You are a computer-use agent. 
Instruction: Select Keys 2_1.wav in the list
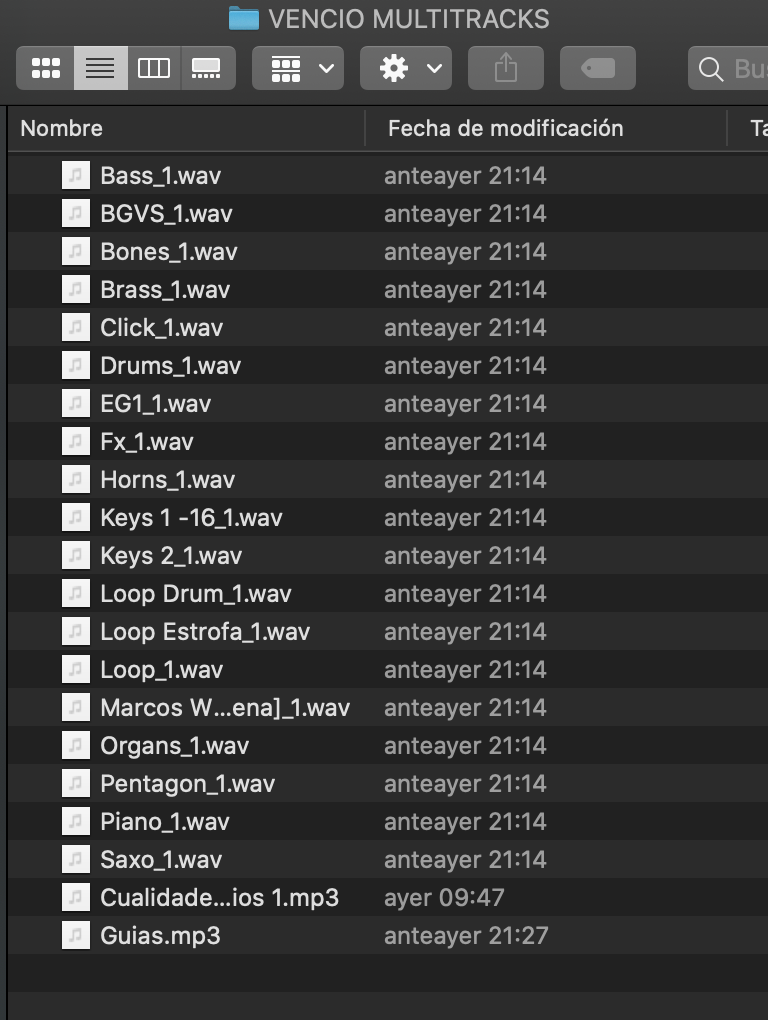pyautogui.click(x=171, y=556)
